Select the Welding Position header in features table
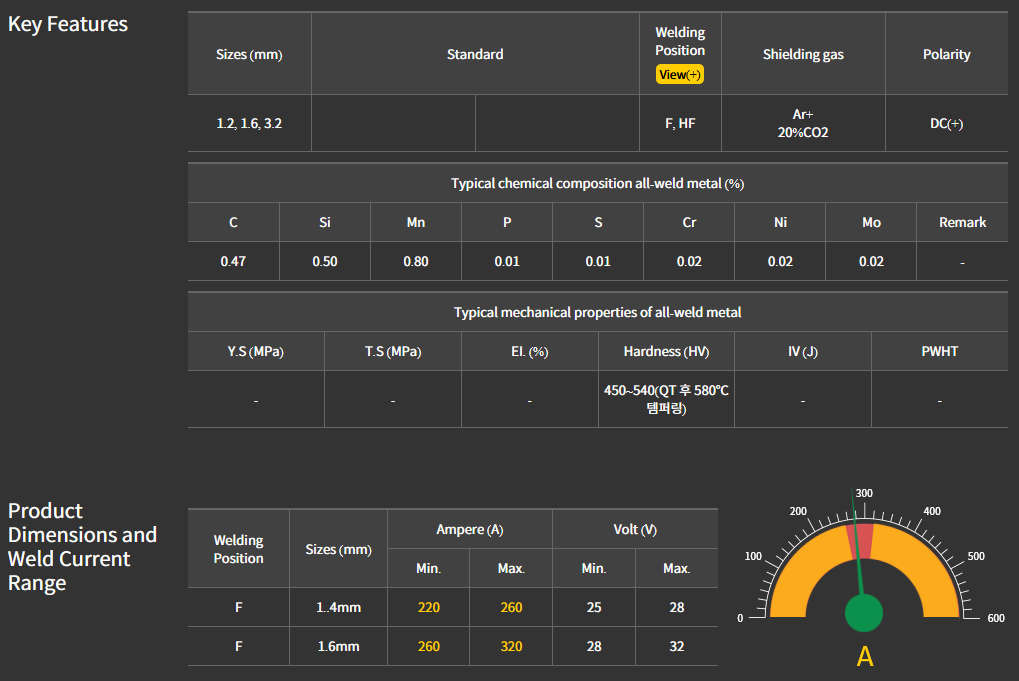The width and height of the screenshot is (1019, 681). [x=680, y=42]
